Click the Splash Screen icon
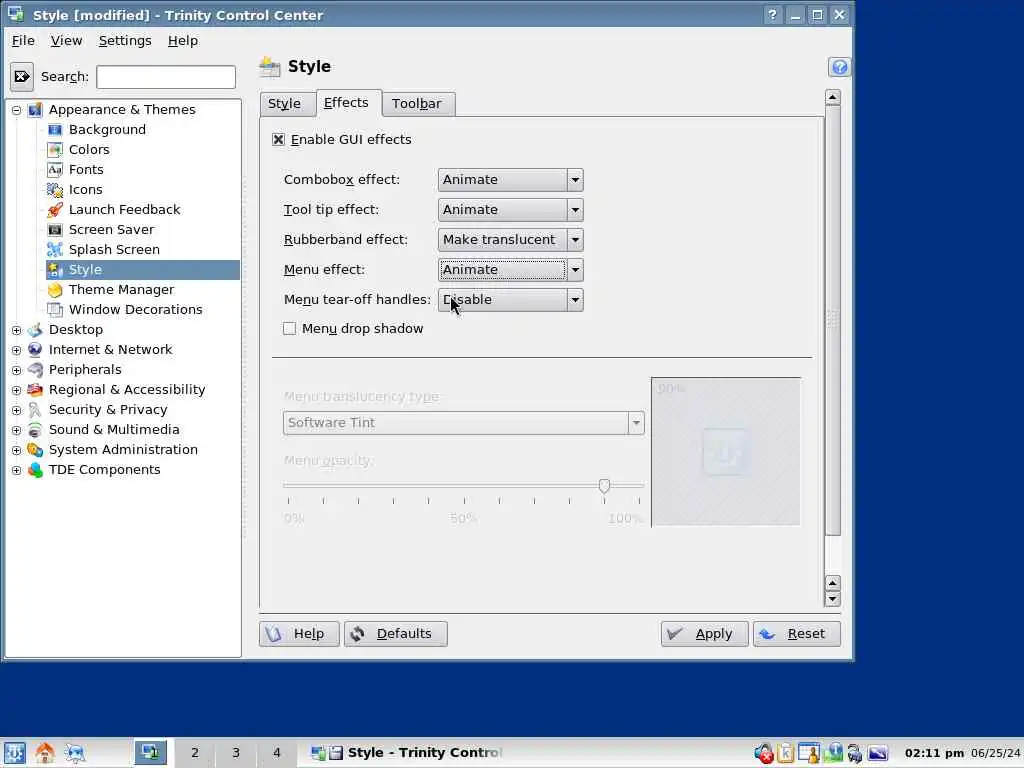The image size is (1024, 768). coord(55,249)
